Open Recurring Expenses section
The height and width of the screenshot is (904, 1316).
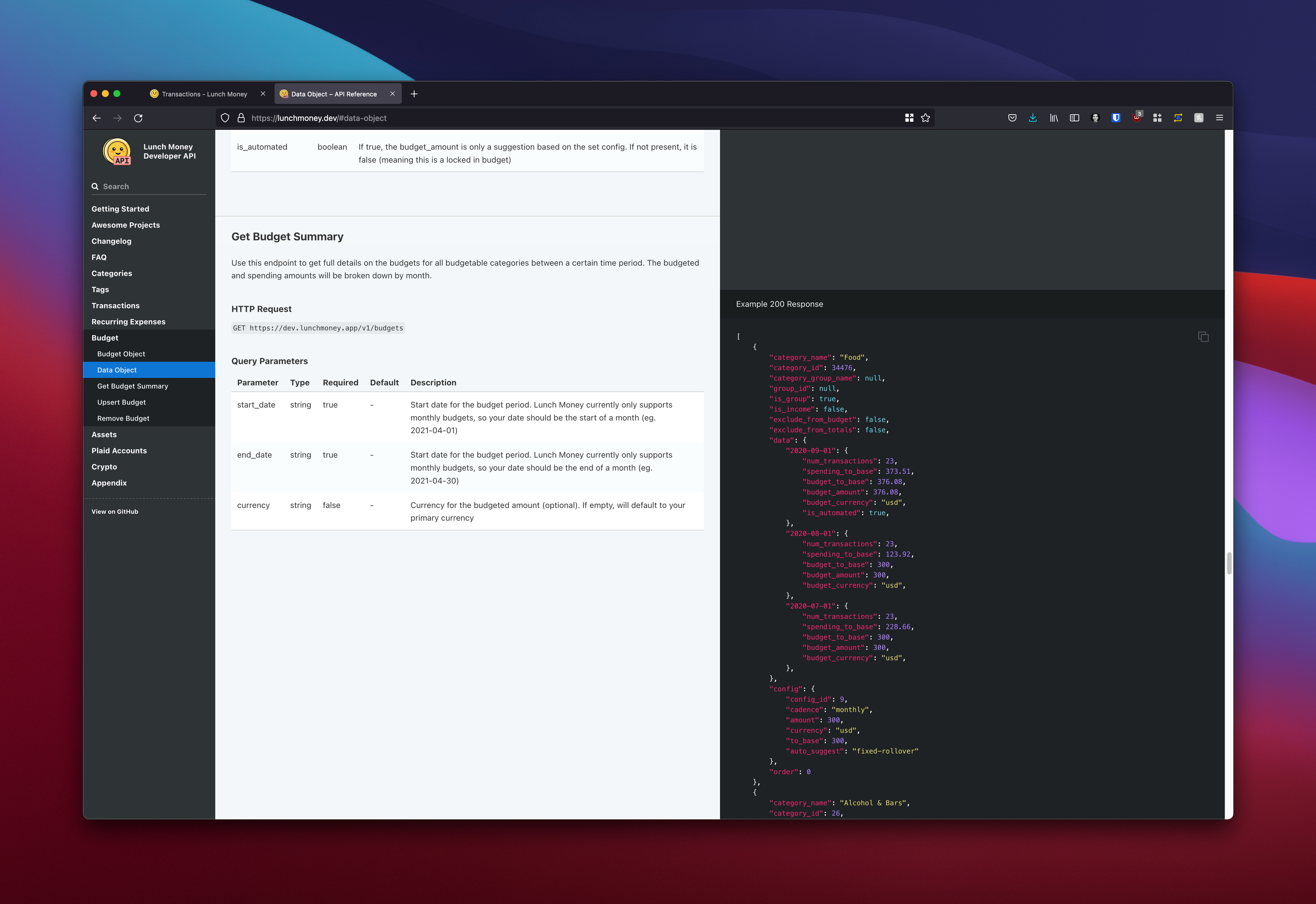pos(129,322)
